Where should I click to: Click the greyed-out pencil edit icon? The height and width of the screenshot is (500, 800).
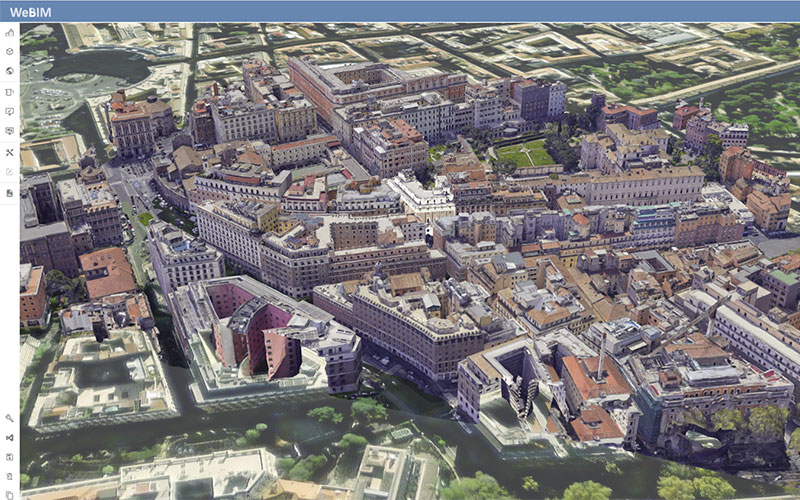point(9,172)
